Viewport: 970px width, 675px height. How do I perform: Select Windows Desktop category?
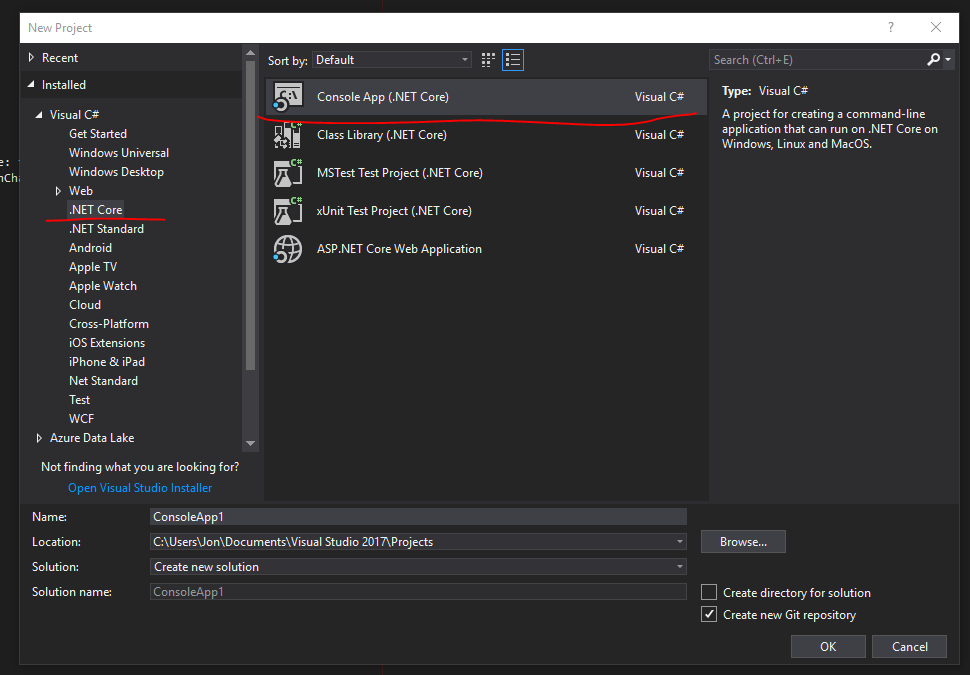116,172
